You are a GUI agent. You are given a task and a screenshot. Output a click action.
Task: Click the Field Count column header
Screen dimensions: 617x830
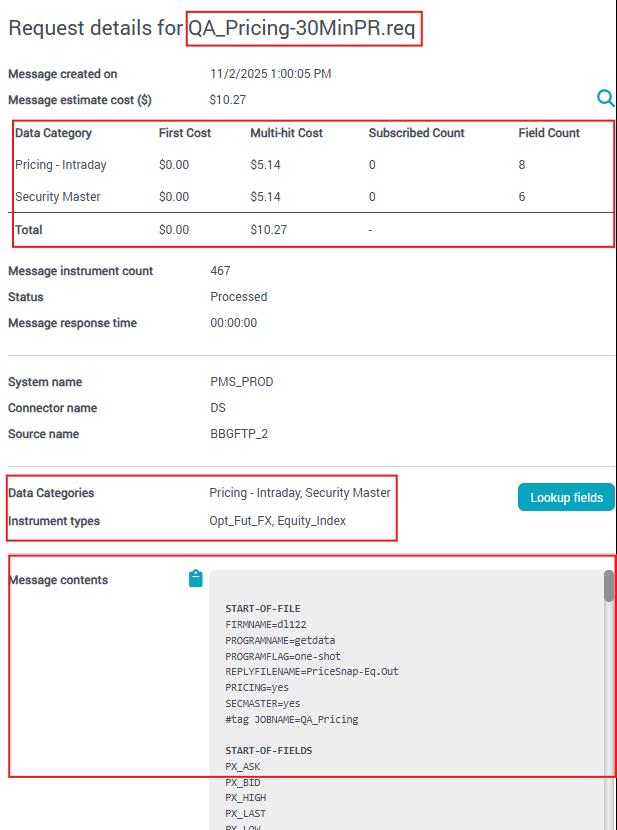pyautogui.click(x=549, y=133)
